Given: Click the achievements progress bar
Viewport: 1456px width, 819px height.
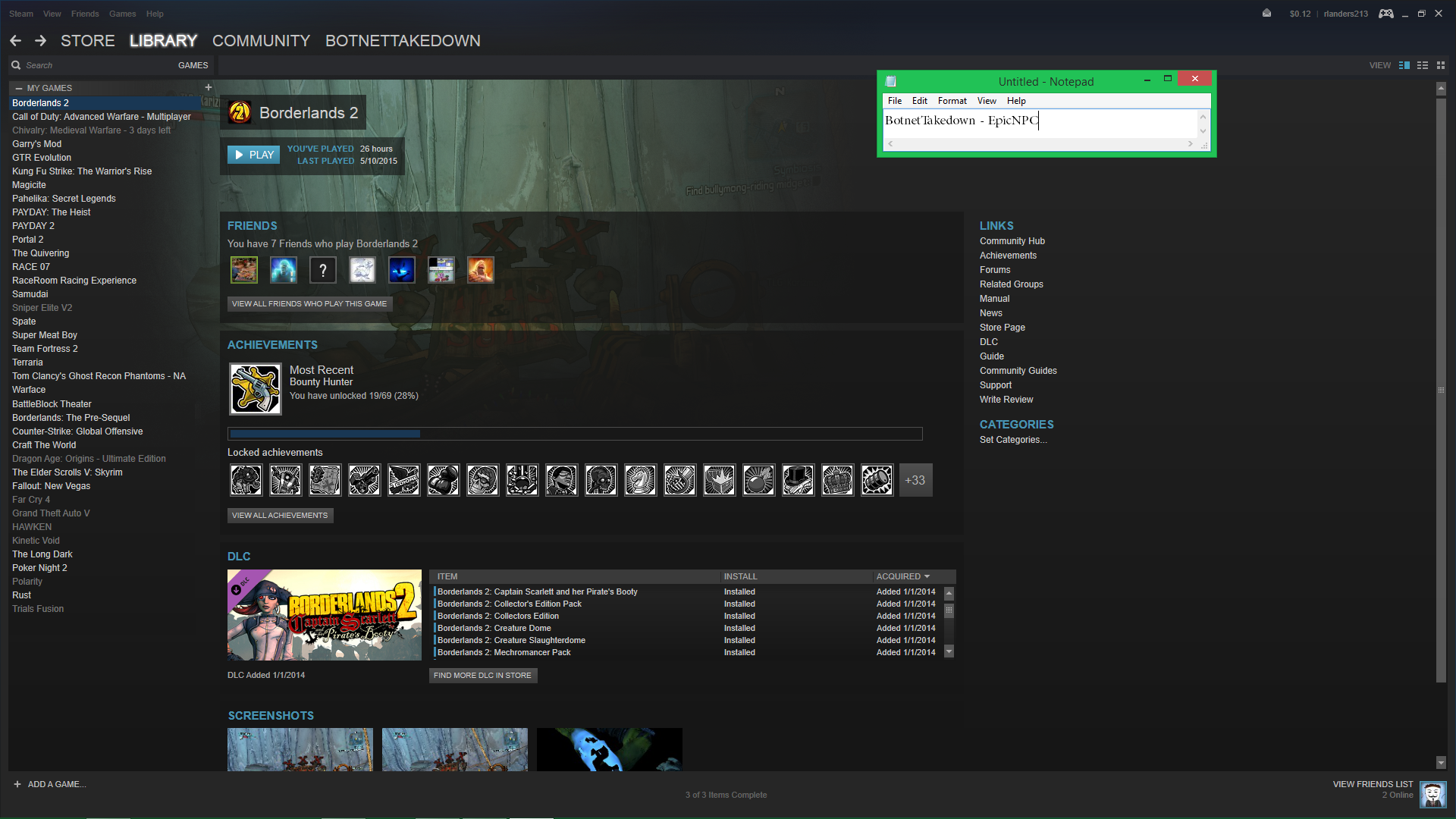Looking at the screenshot, I should tap(575, 434).
